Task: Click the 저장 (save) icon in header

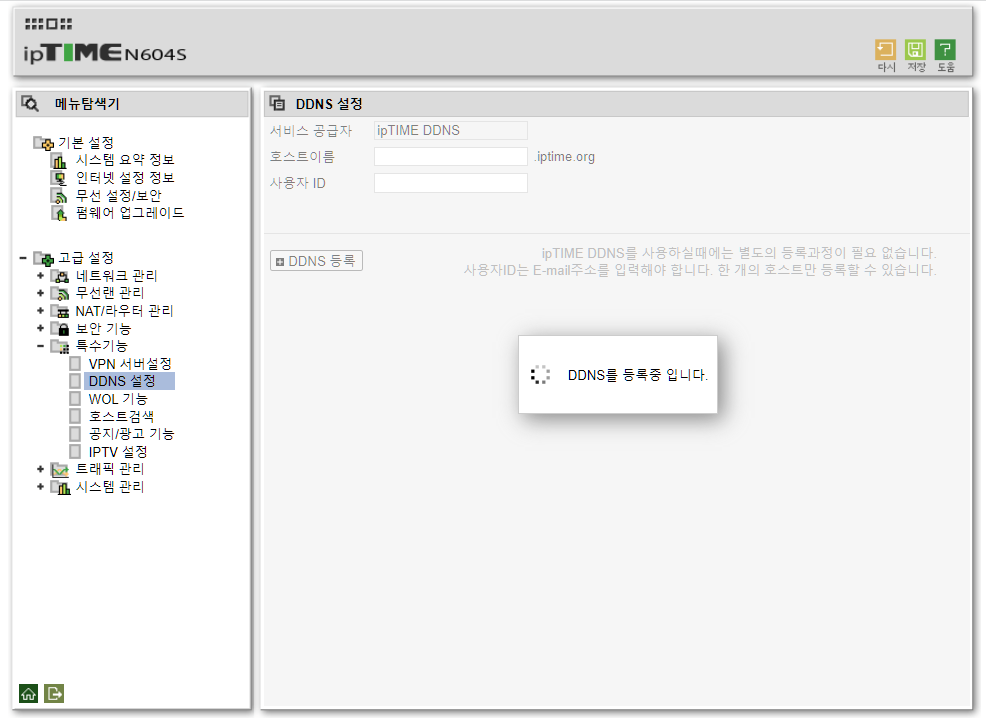Action: tap(915, 50)
